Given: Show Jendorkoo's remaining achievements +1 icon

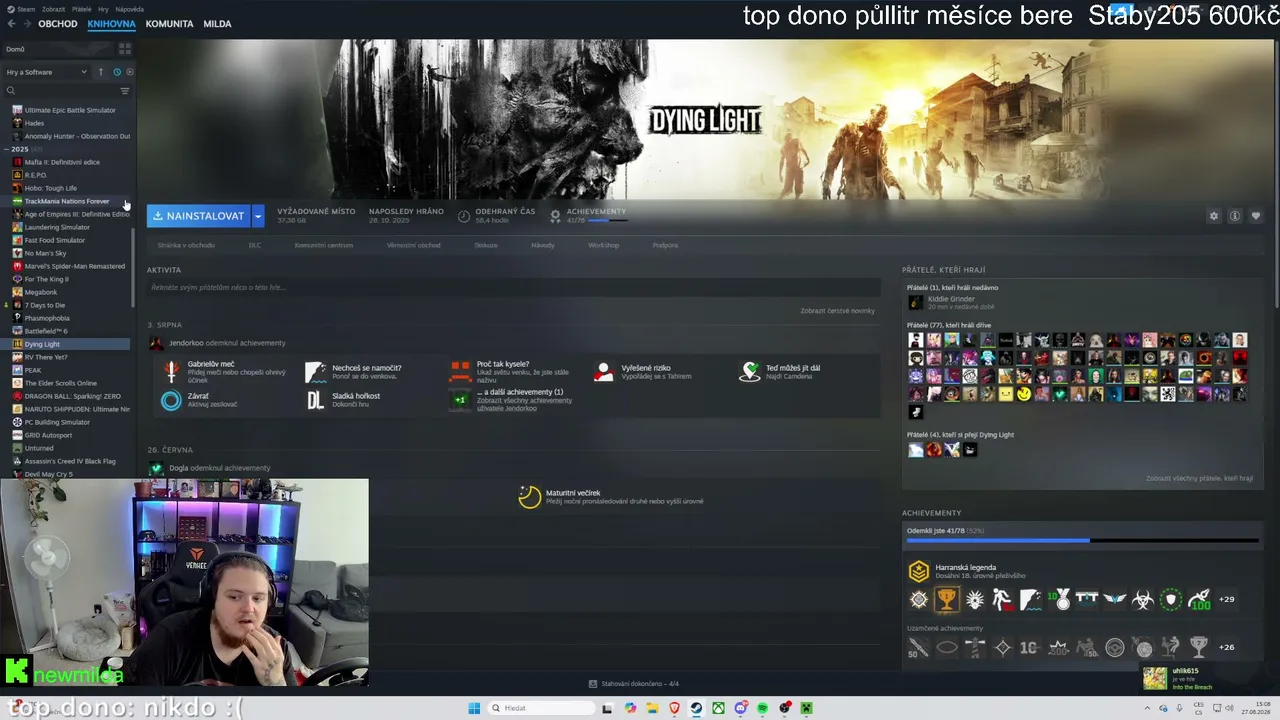Looking at the screenshot, I should coord(460,400).
